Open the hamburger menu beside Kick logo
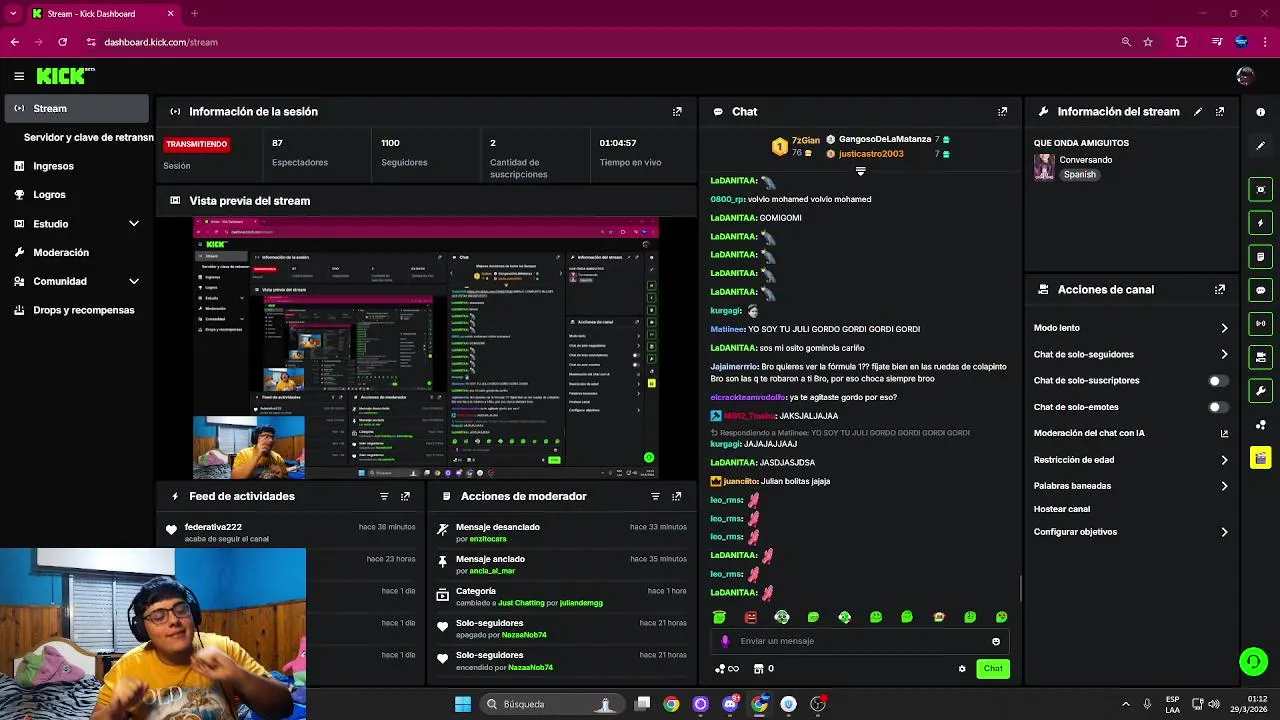Image resolution: width=1280 pixels, height=720 pixels. tap(19, 76)
